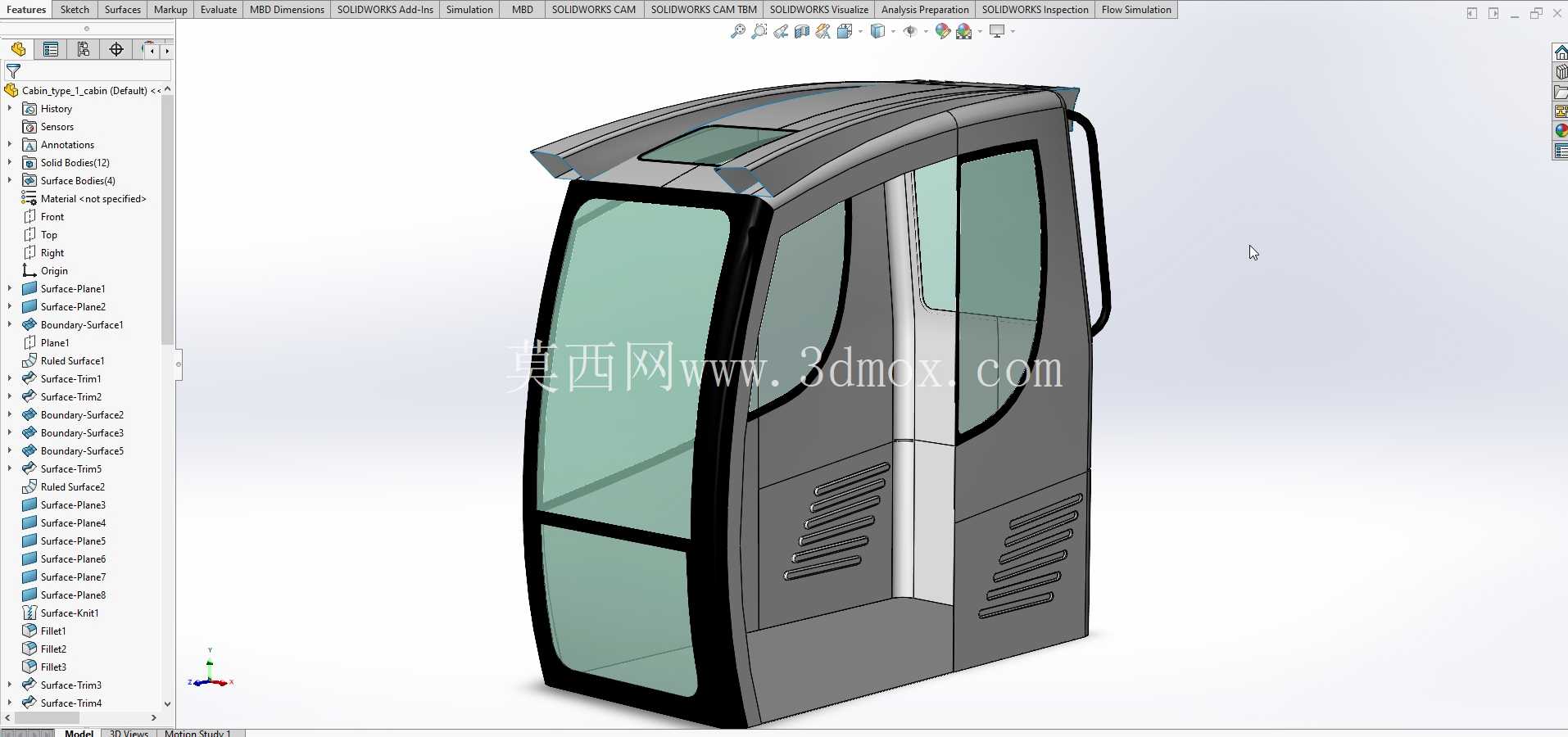
Task: Expand the History node
Action: pos(10,108)
